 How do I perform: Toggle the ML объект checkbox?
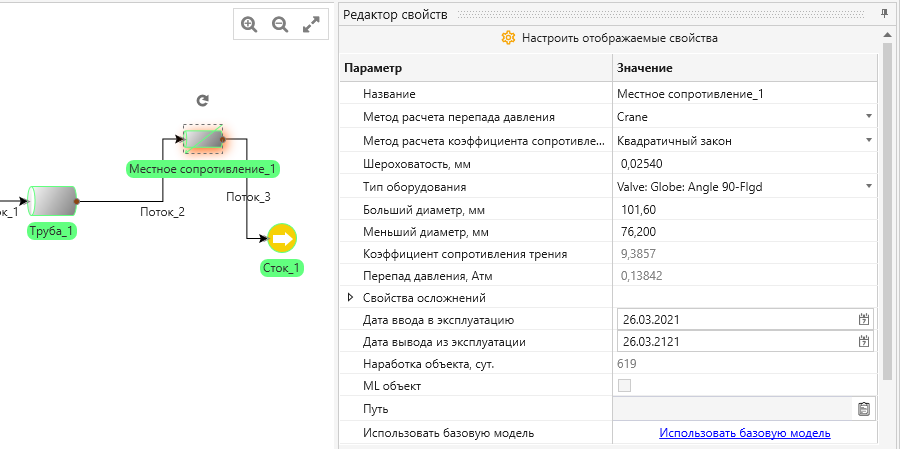(x=624, y=386)
